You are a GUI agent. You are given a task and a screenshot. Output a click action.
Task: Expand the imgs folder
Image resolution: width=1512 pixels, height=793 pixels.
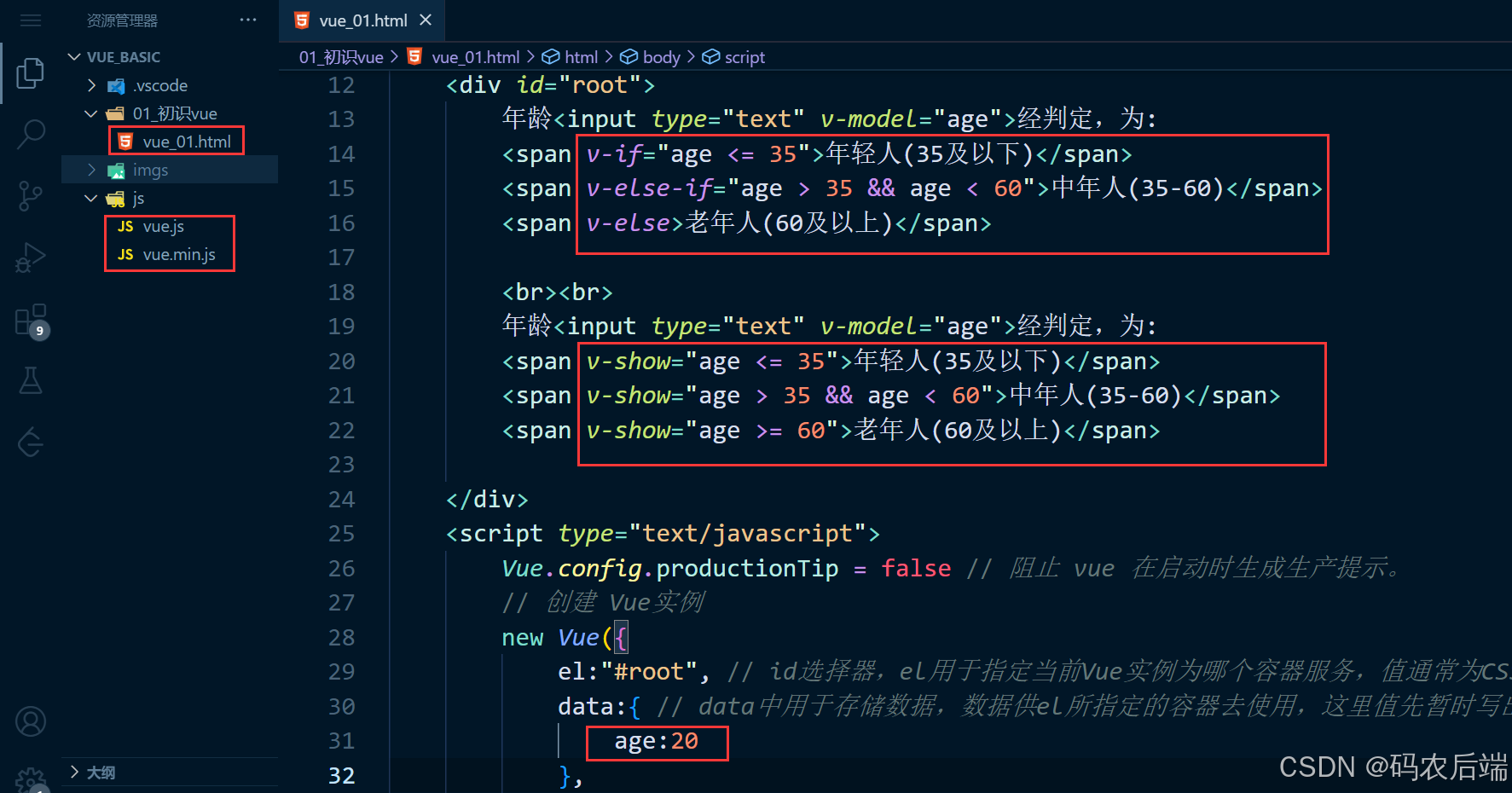pyautogui.click(x=91, y=169)
